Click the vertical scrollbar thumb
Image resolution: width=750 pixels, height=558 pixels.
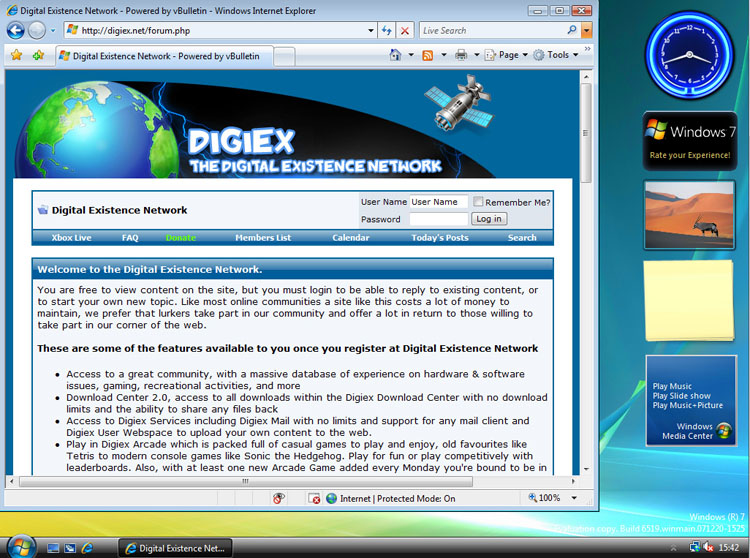pyautogui.click(x=585, y=132)
